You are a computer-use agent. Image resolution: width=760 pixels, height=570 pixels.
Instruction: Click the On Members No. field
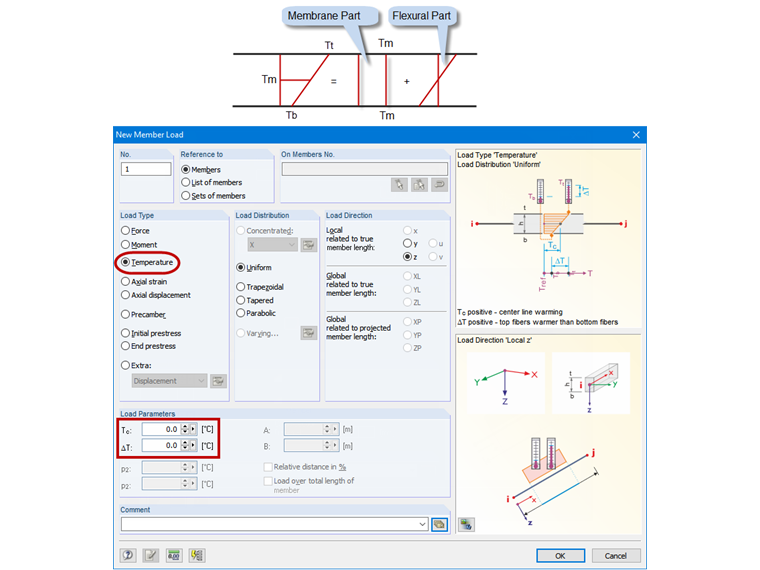[x=364, y=169]
